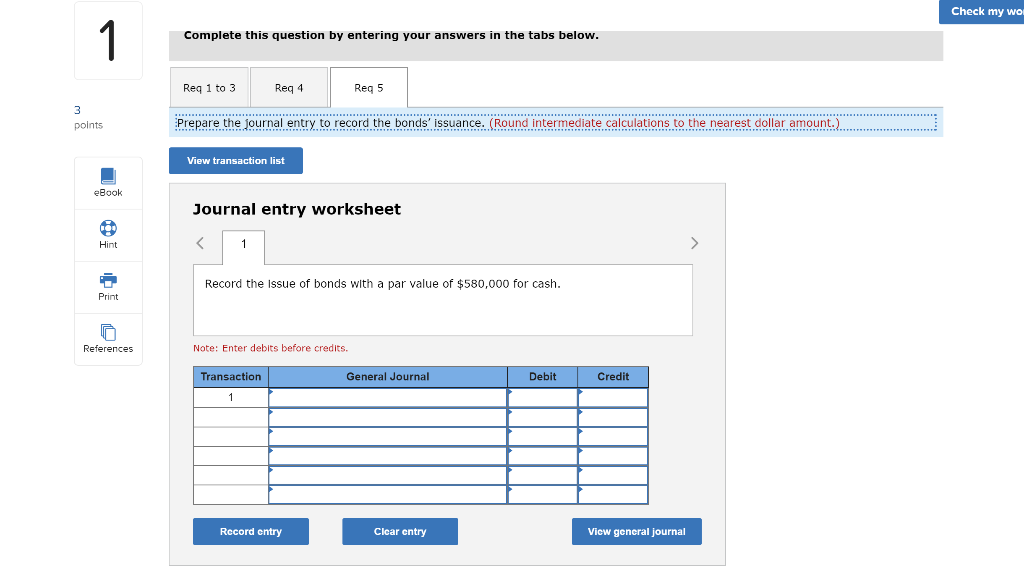Click the Credit cell in row 3
1024x566 pixels.
point(613,436)
